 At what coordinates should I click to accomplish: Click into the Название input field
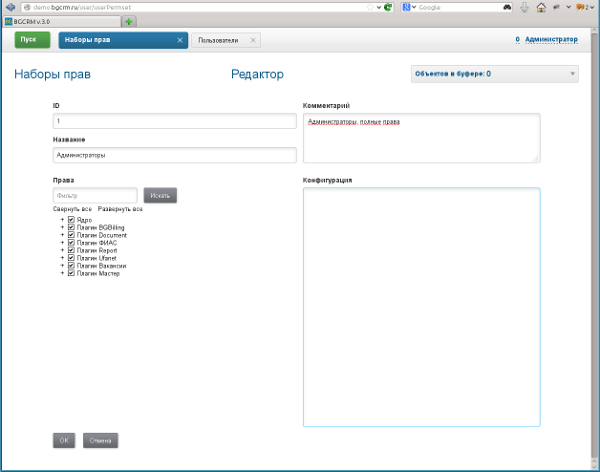coord(174,155)
